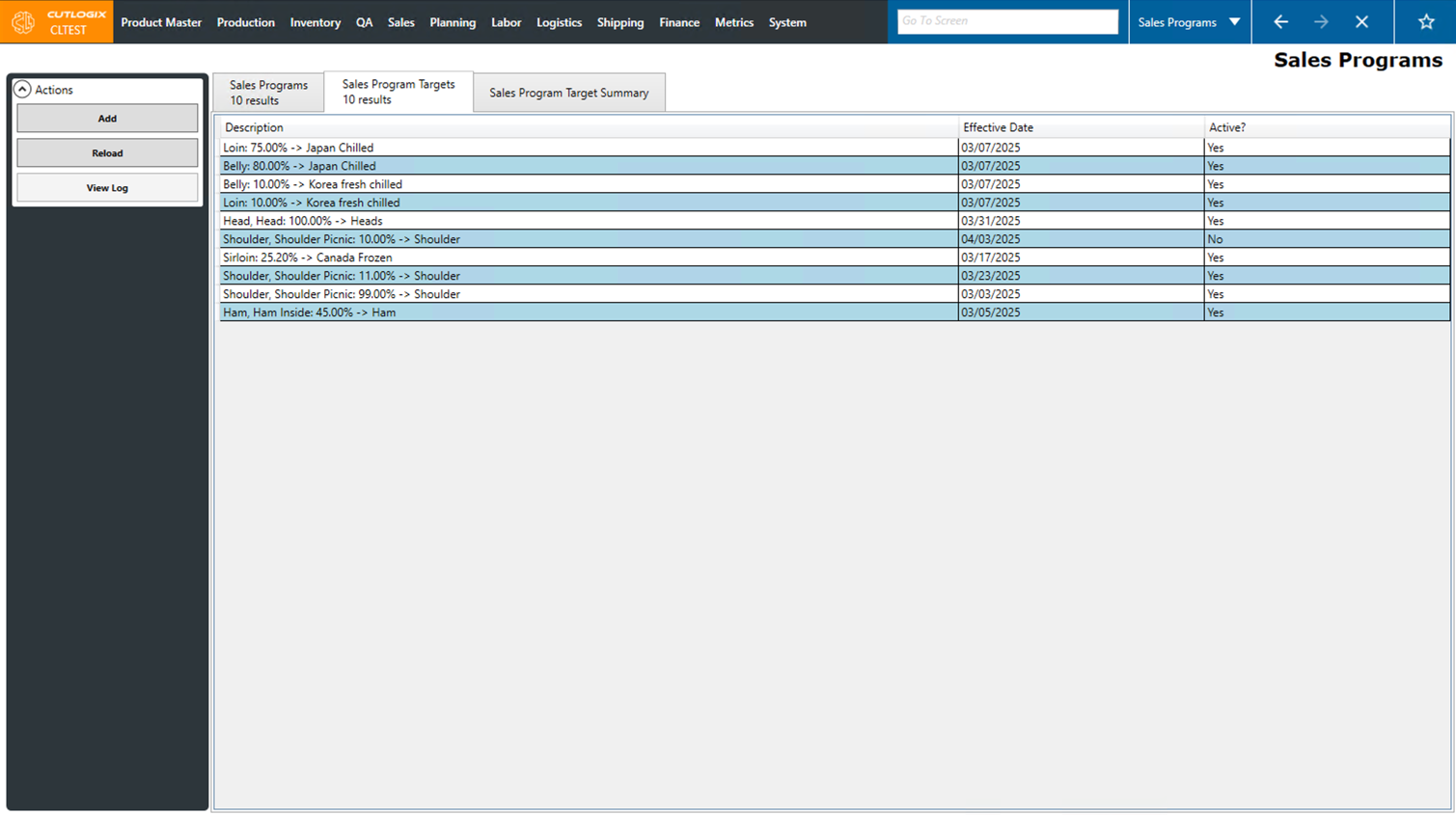Select the Sales Program Targets tab
Viewport: 1456px width, 815px height.
pyautogui.click(x=398, y=92)
